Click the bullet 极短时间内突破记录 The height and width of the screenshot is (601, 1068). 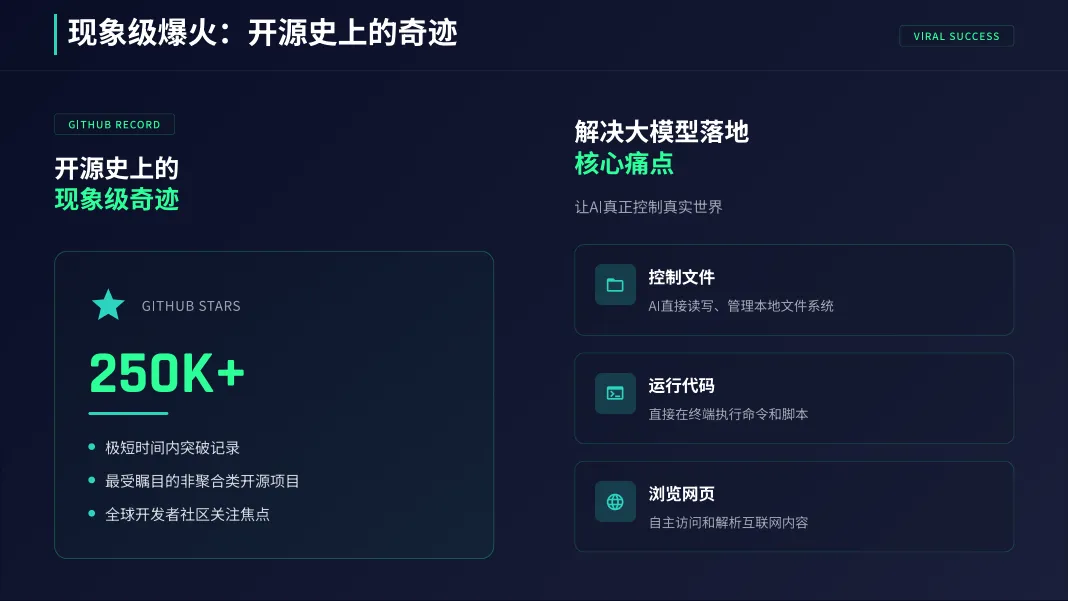172,448
